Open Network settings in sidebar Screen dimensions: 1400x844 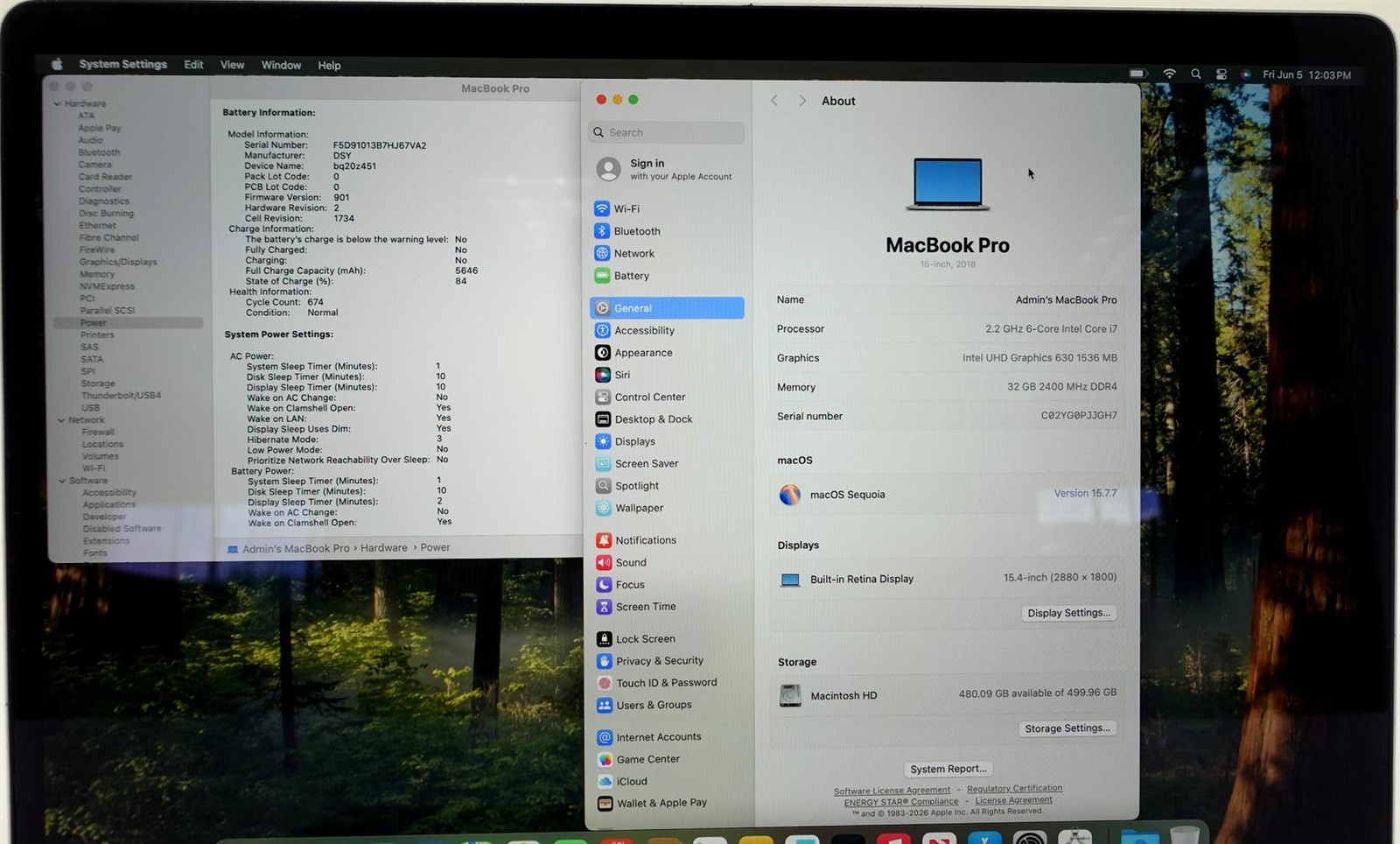pyautogui.click(x=666, y=253)
